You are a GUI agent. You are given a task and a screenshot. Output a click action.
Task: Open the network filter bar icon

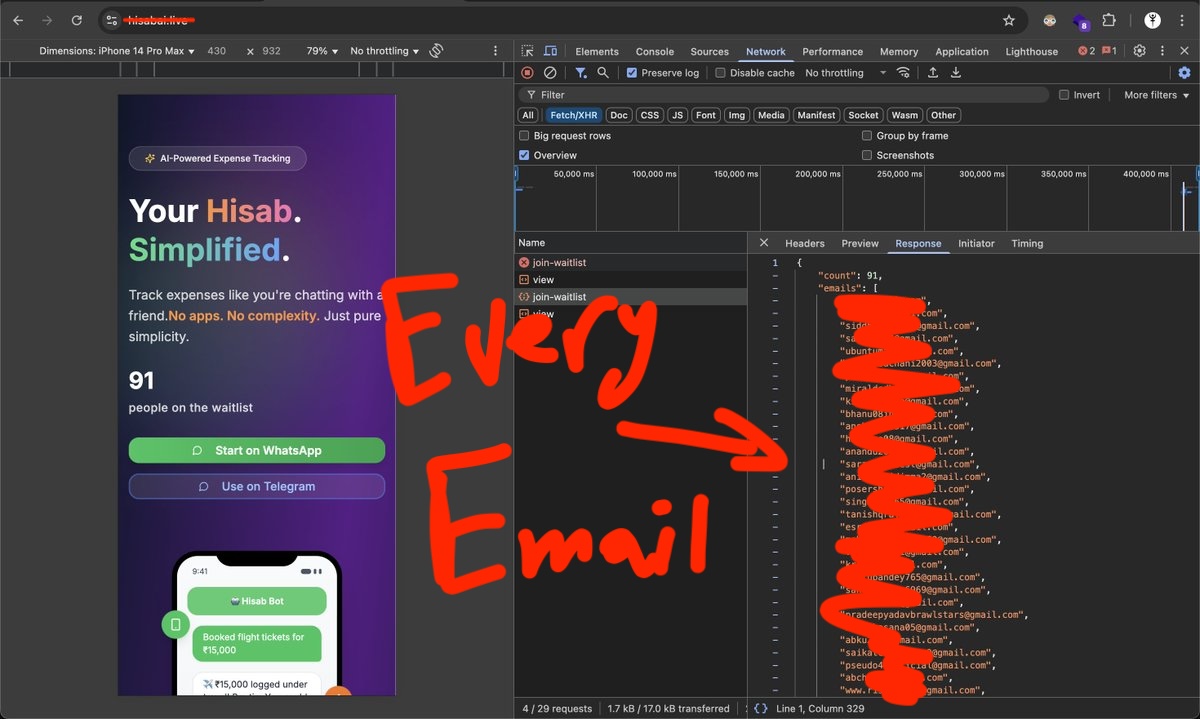580,72
